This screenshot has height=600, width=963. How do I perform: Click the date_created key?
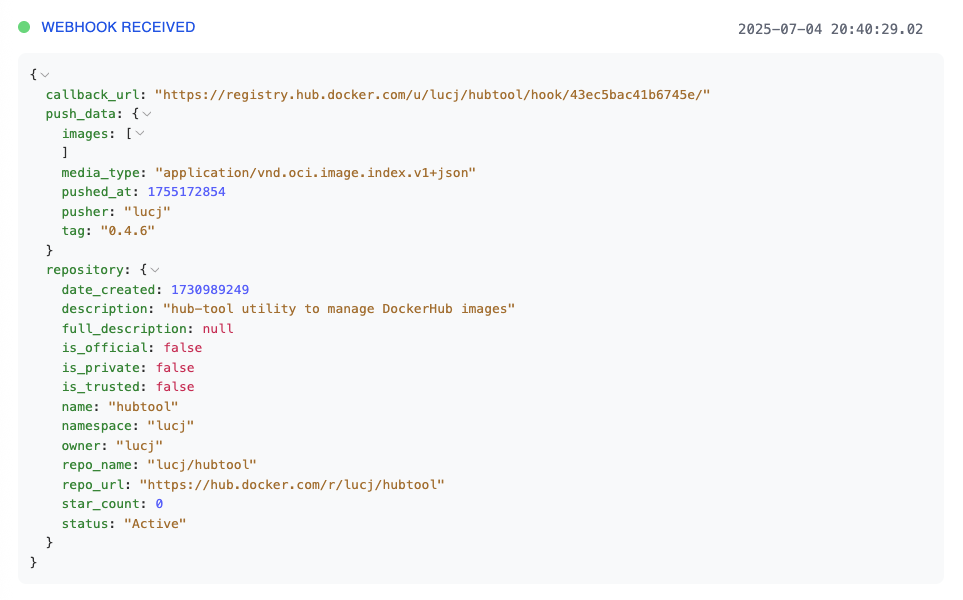tap(108, 290)
